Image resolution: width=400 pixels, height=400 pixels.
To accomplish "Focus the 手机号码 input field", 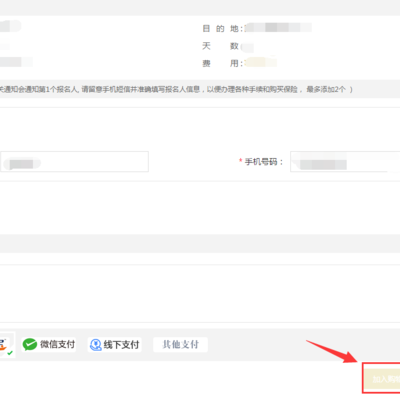I will pos(345,162).
